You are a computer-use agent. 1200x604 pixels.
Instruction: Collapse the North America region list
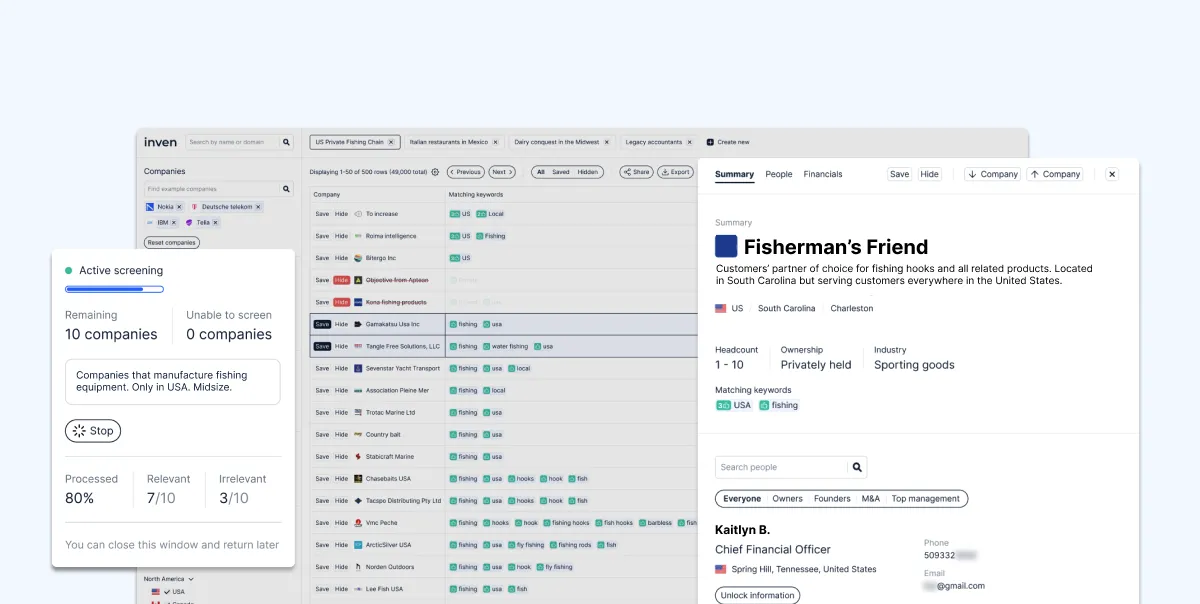(191, 579)
